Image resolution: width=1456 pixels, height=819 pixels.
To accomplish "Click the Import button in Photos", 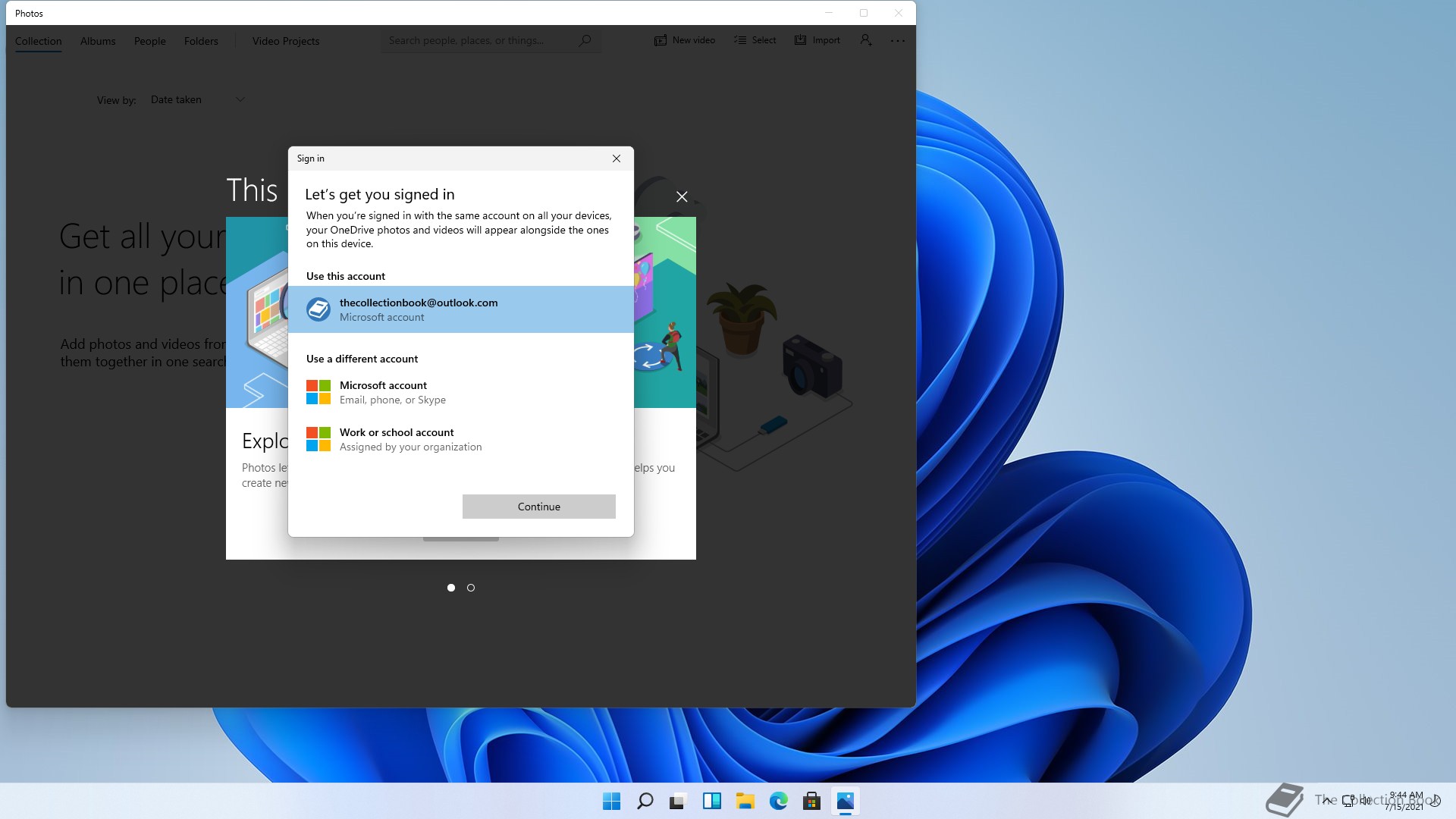I will [x=817, y=40].
